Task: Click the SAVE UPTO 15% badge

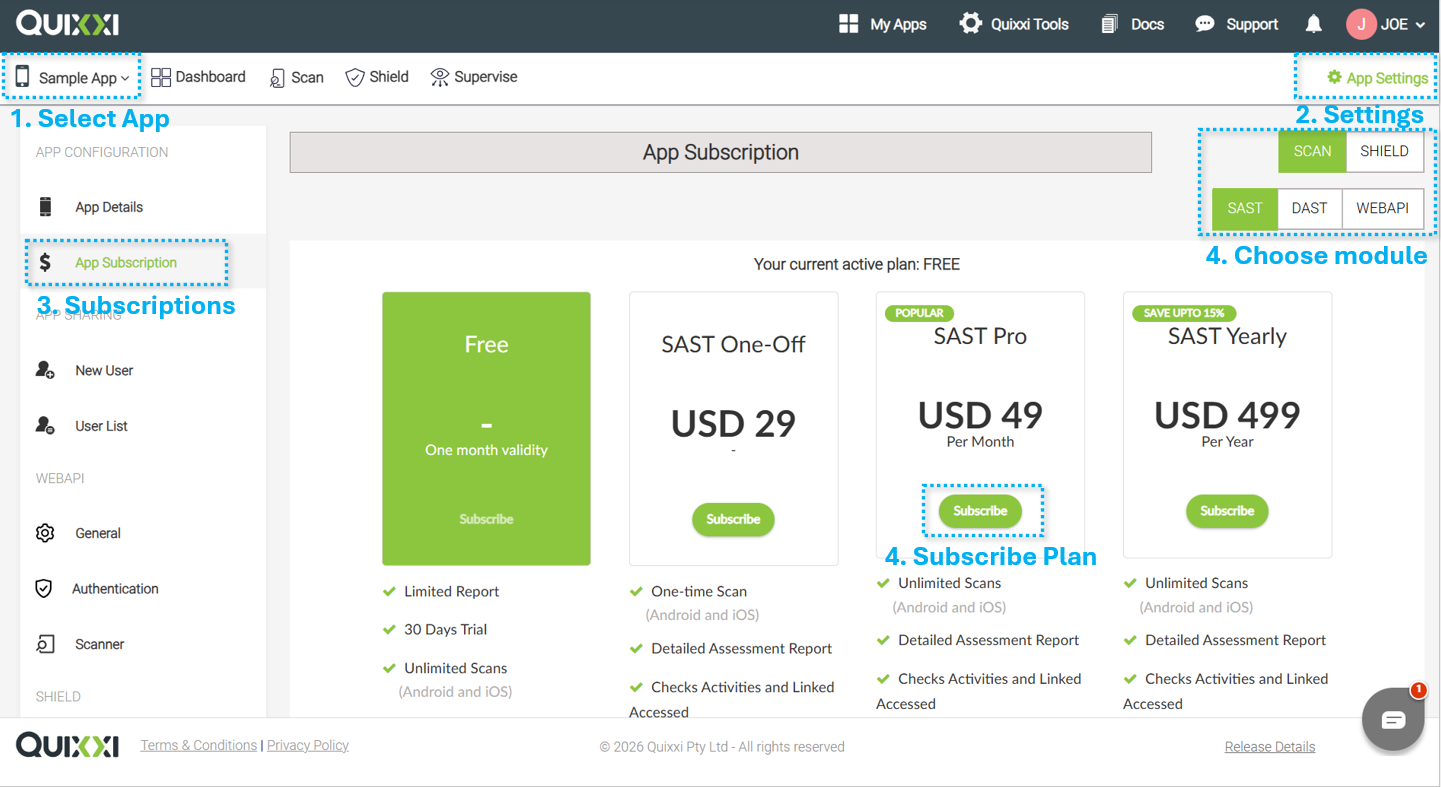Action: [x=1184, y=313]
